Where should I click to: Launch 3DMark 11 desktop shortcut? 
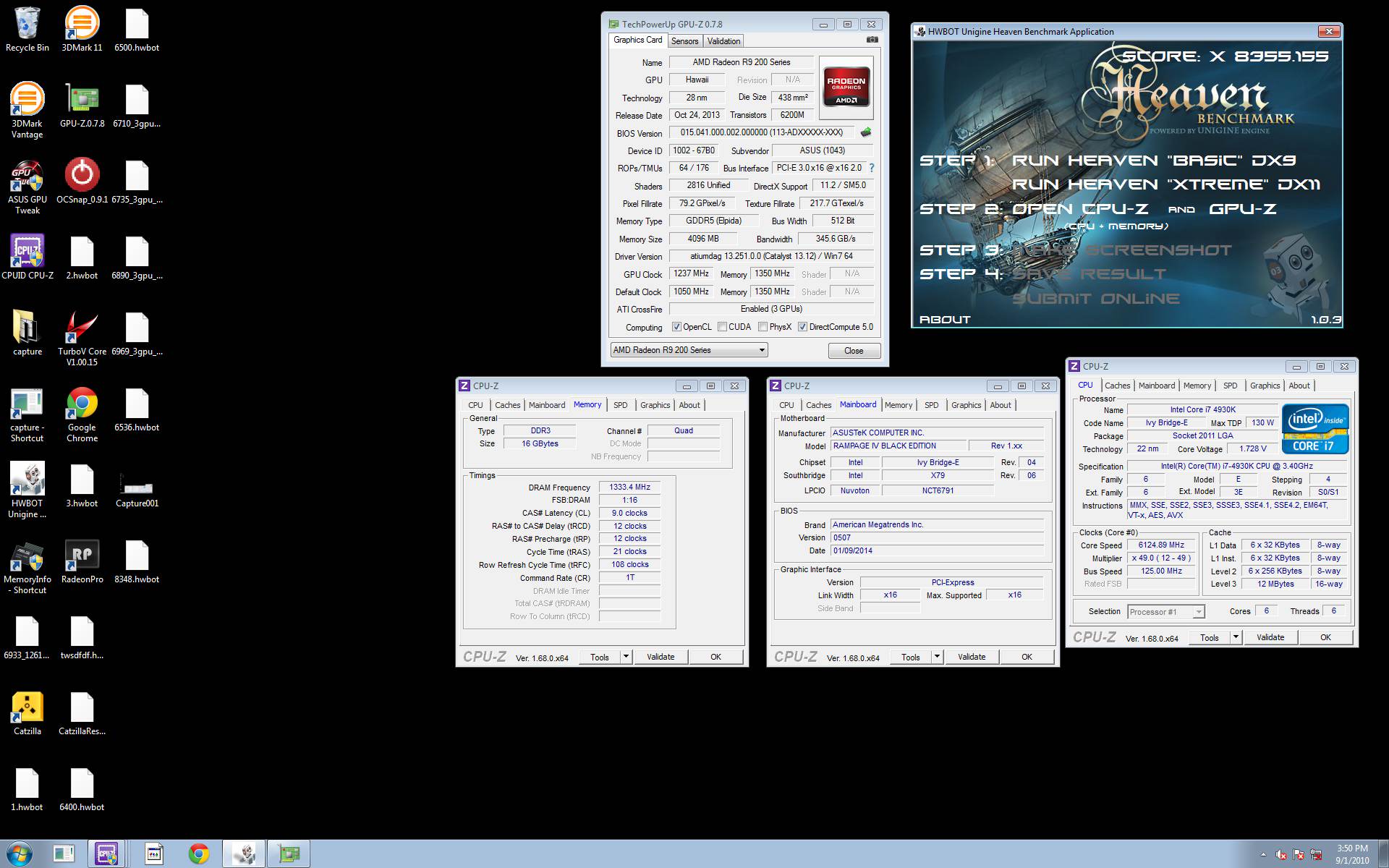click(x=82, y=29)
